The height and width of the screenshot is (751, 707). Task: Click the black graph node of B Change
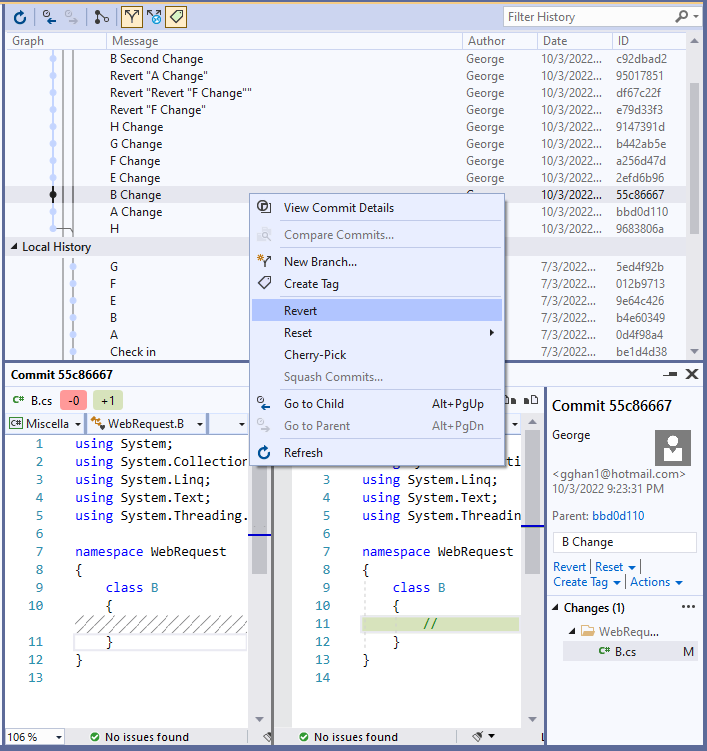(53, 194)
